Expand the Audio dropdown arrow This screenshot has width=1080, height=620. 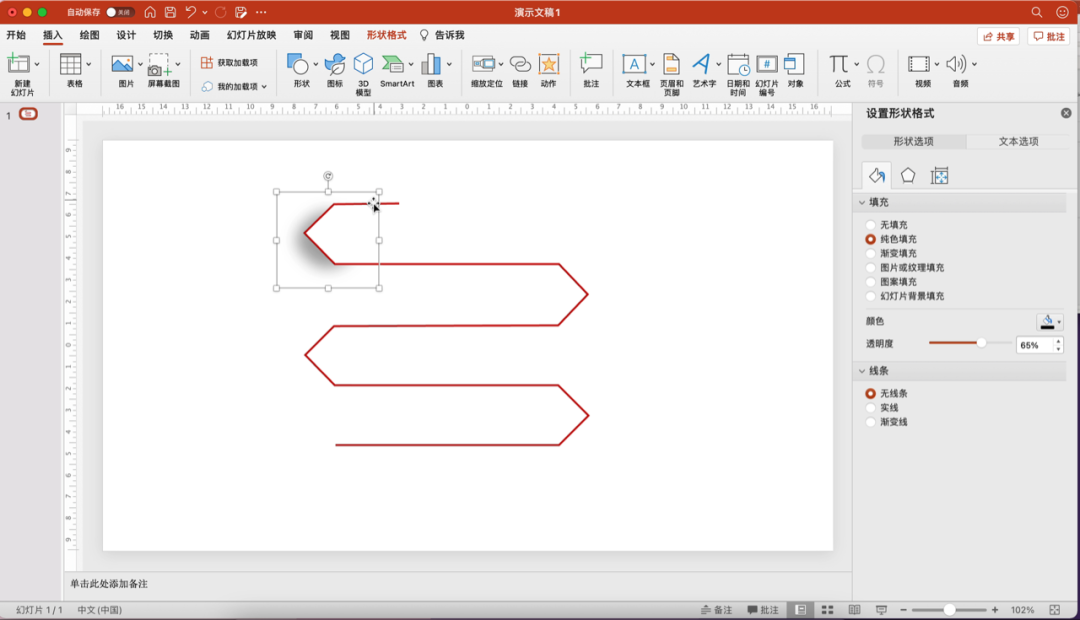click(x=975, y=64)
